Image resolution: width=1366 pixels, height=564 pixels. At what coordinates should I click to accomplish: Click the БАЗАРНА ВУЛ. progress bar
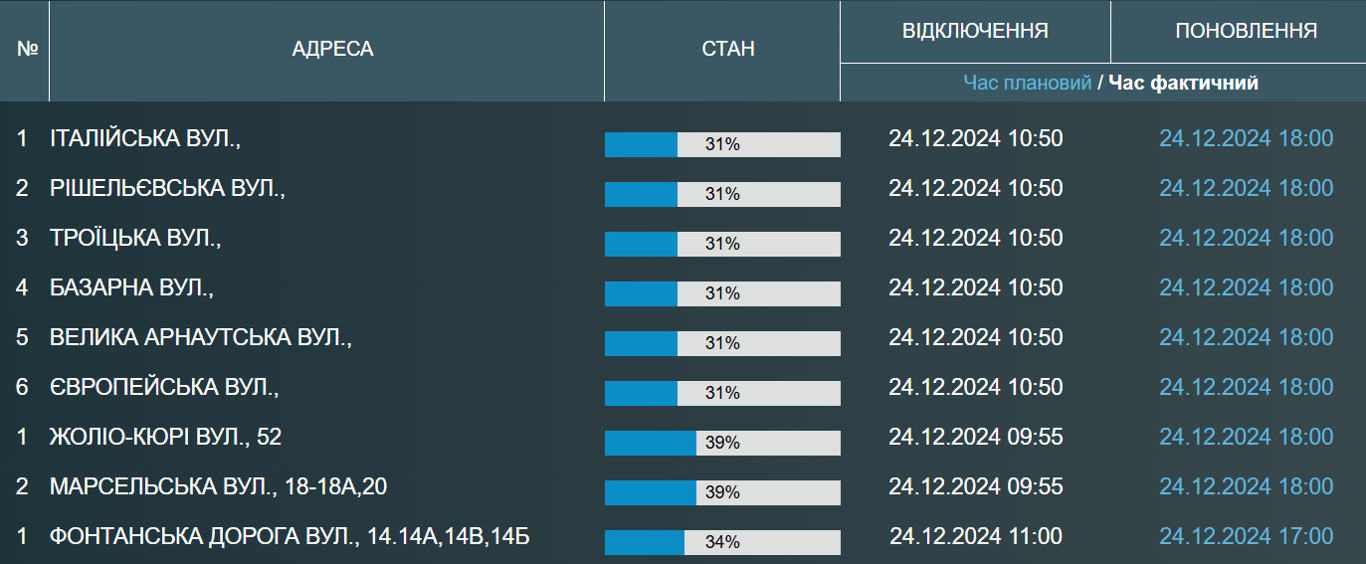point(722,294)
